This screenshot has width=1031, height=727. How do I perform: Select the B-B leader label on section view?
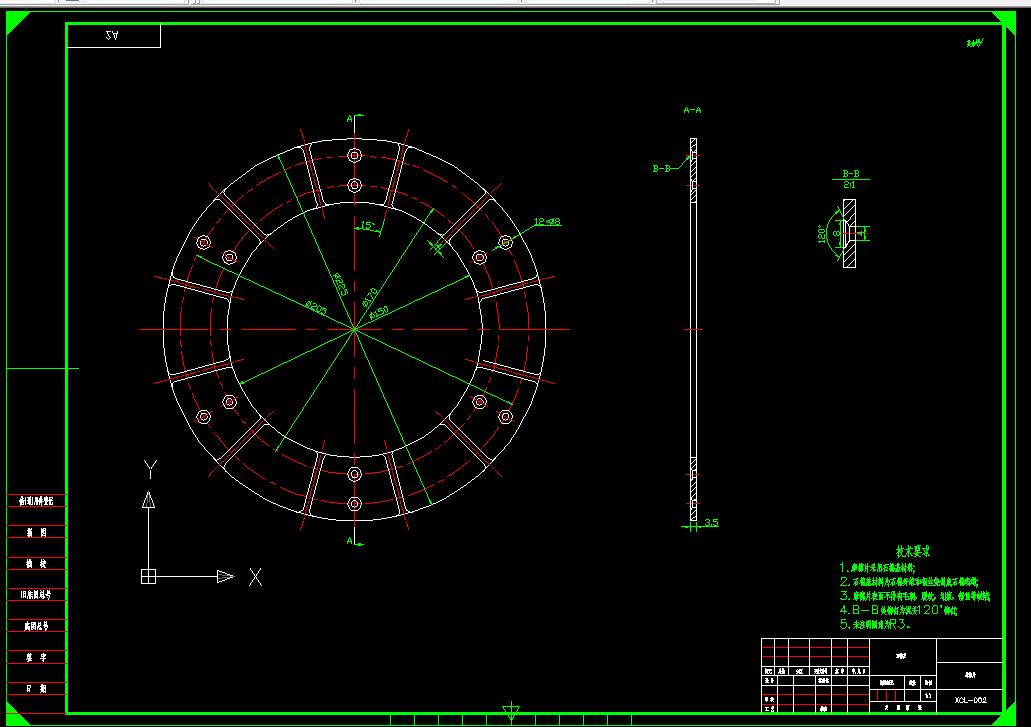click(661, 169)
